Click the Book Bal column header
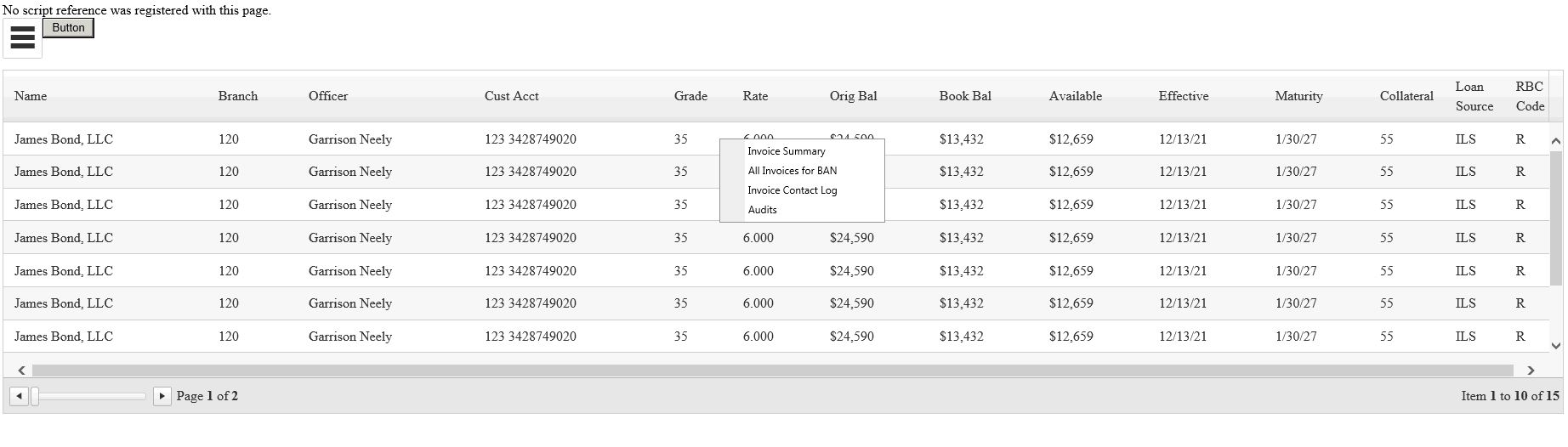 (965, 96)
